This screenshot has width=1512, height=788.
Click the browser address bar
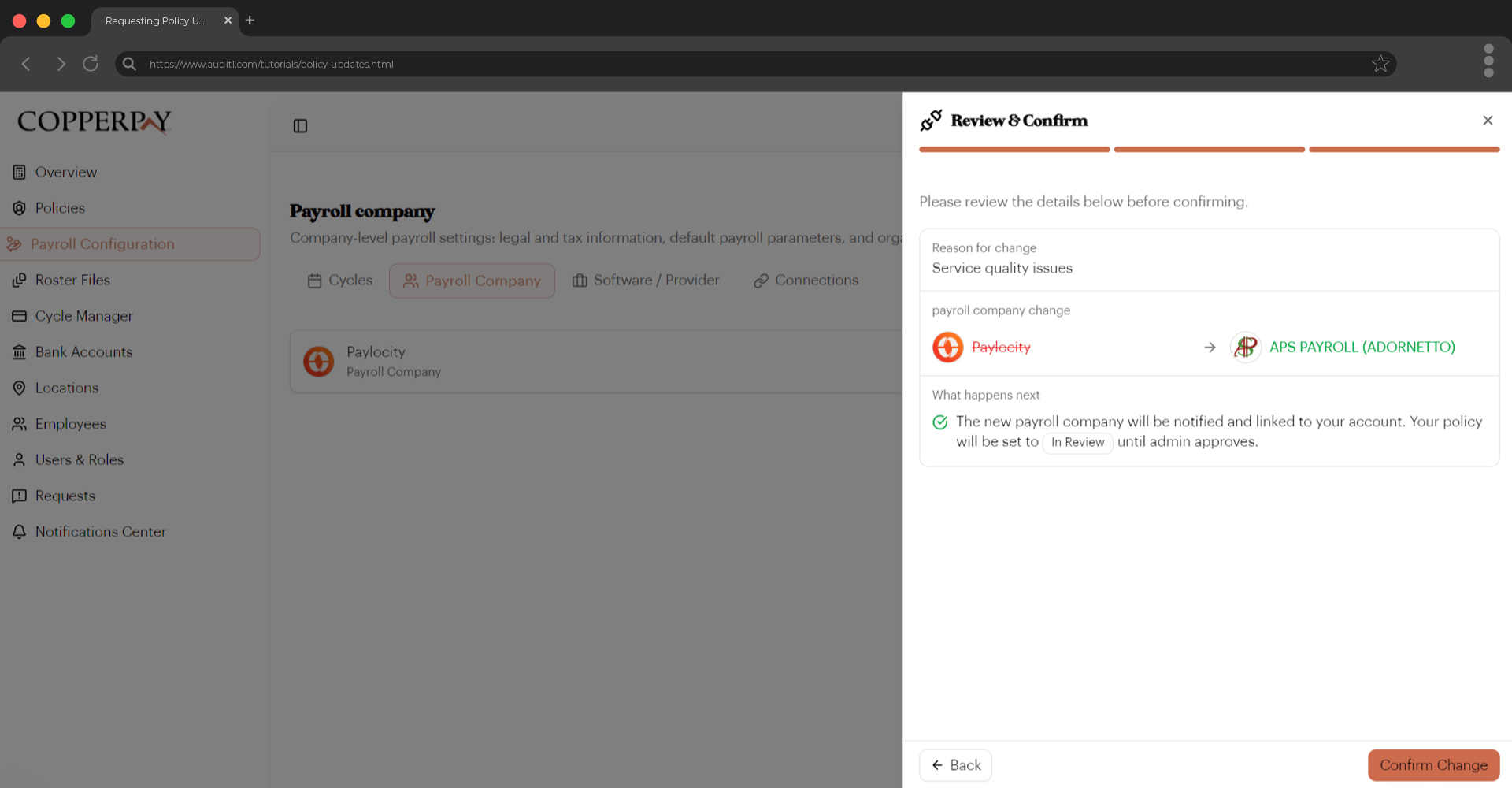[551, 64]
